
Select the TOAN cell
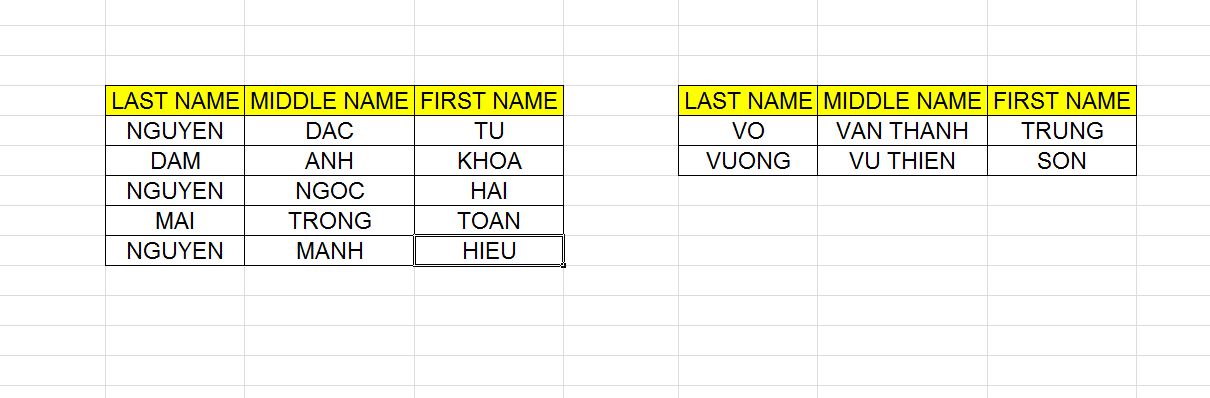489,221
